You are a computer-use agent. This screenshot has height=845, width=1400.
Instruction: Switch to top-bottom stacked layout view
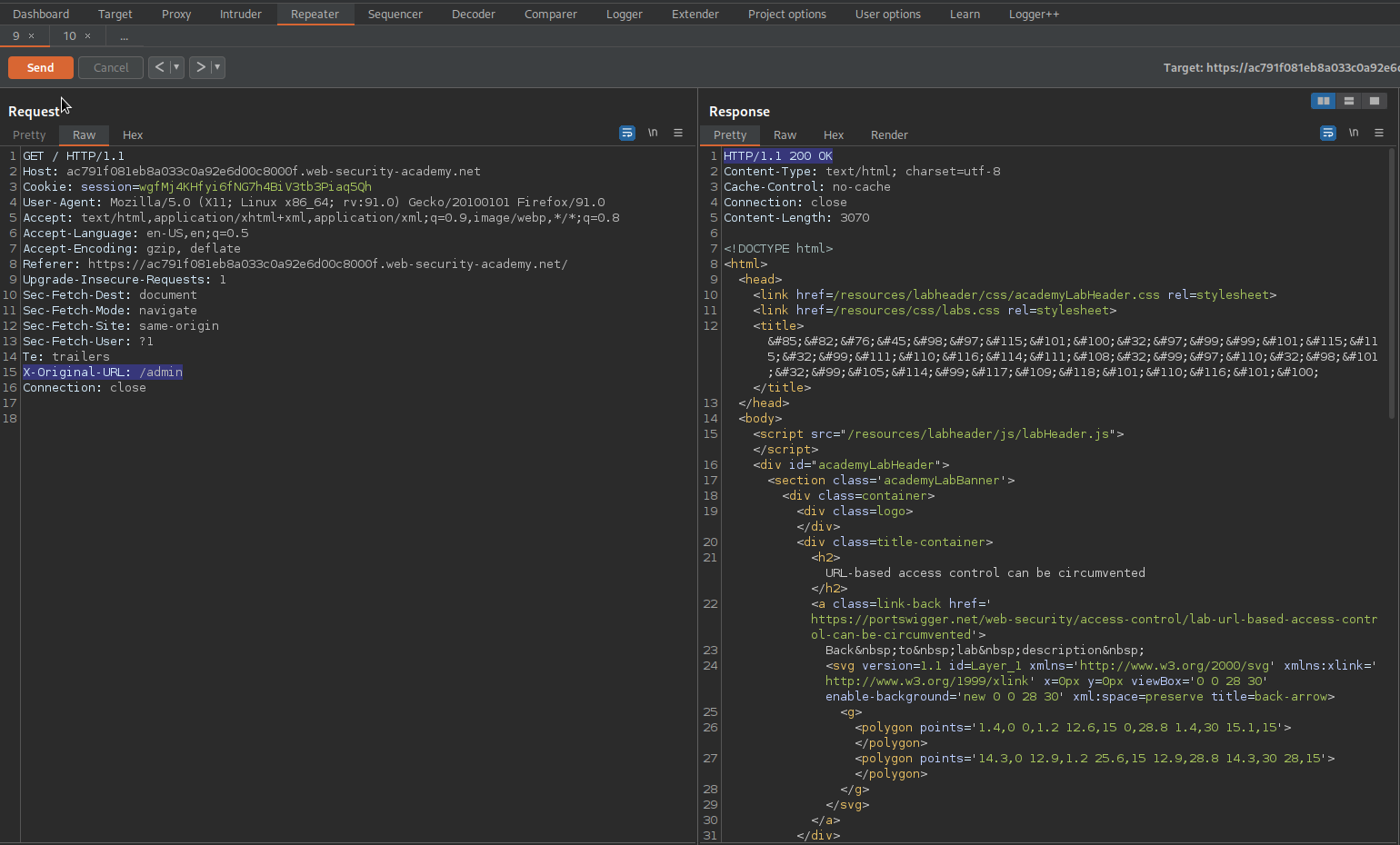point(1349,101)
